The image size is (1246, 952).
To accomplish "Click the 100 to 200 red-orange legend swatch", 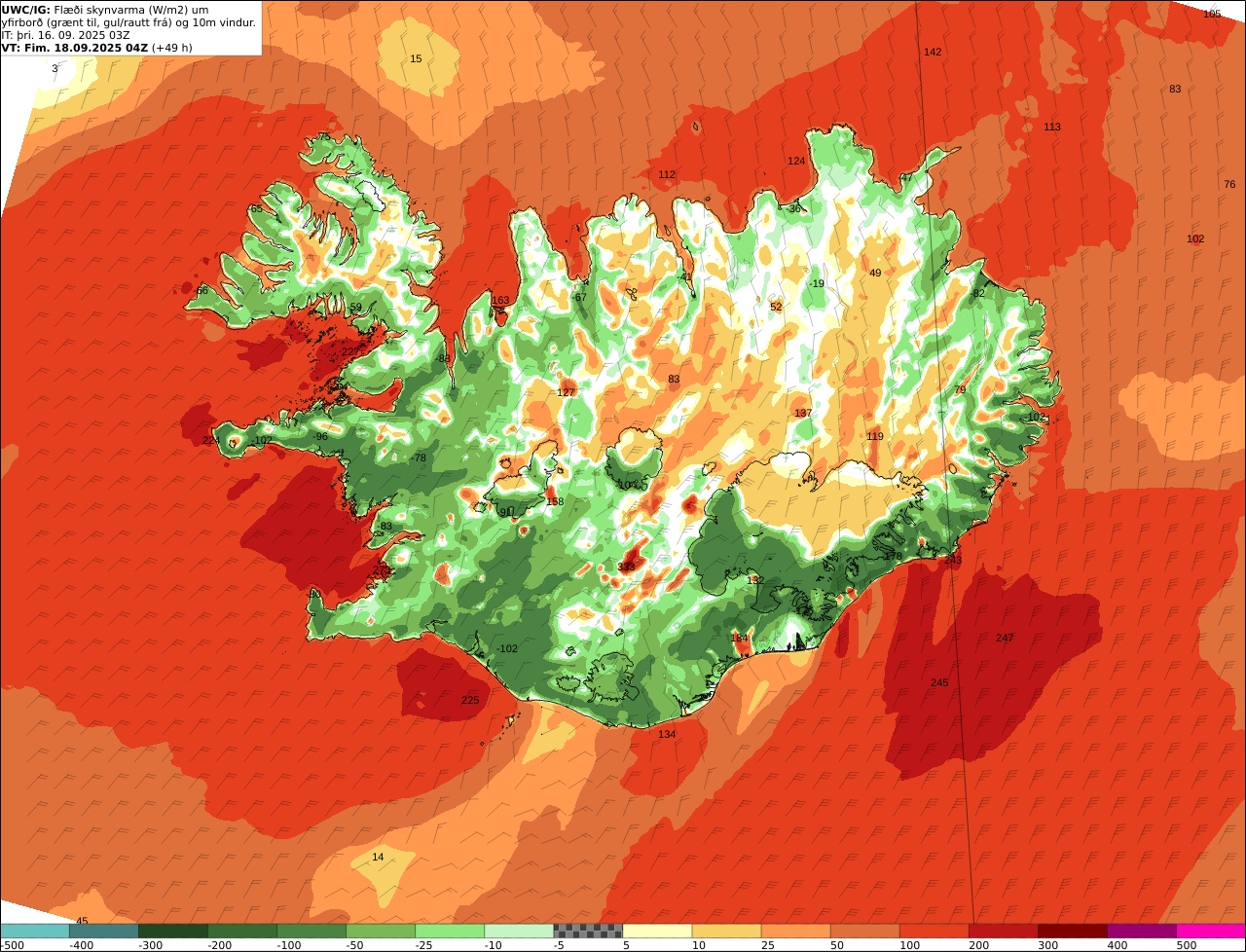I will pos(933,931).
